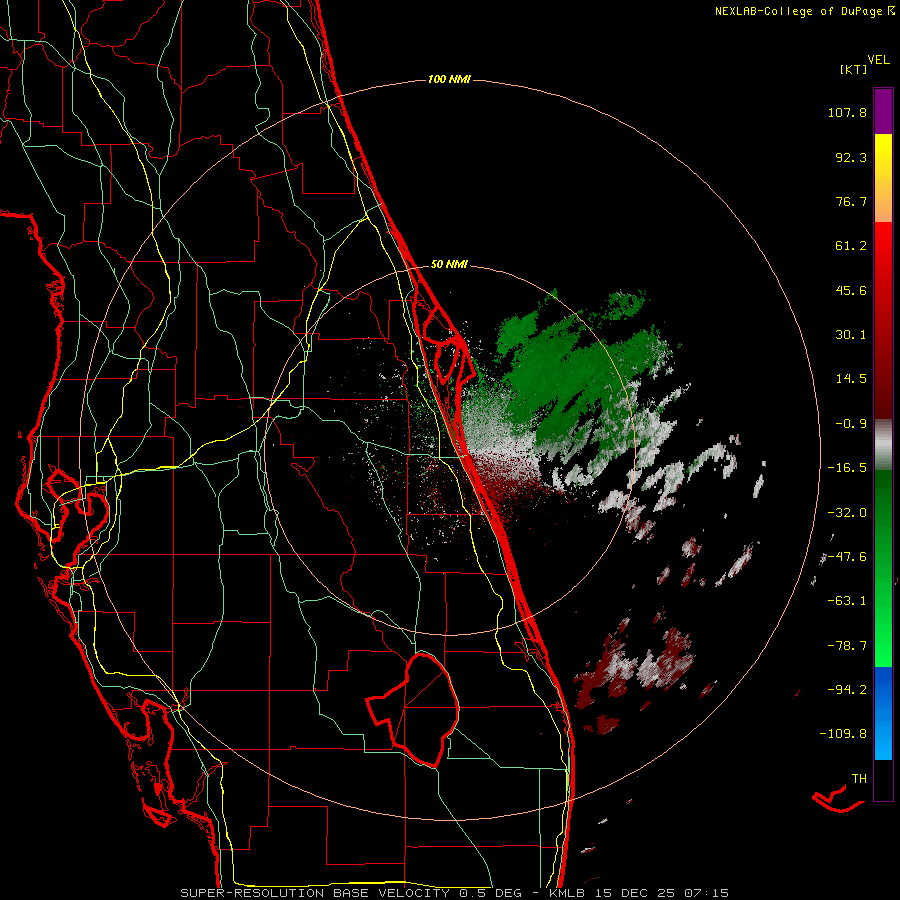
Task: Click the 14.5 velocity scale value
Action: [x=851, y=379]
